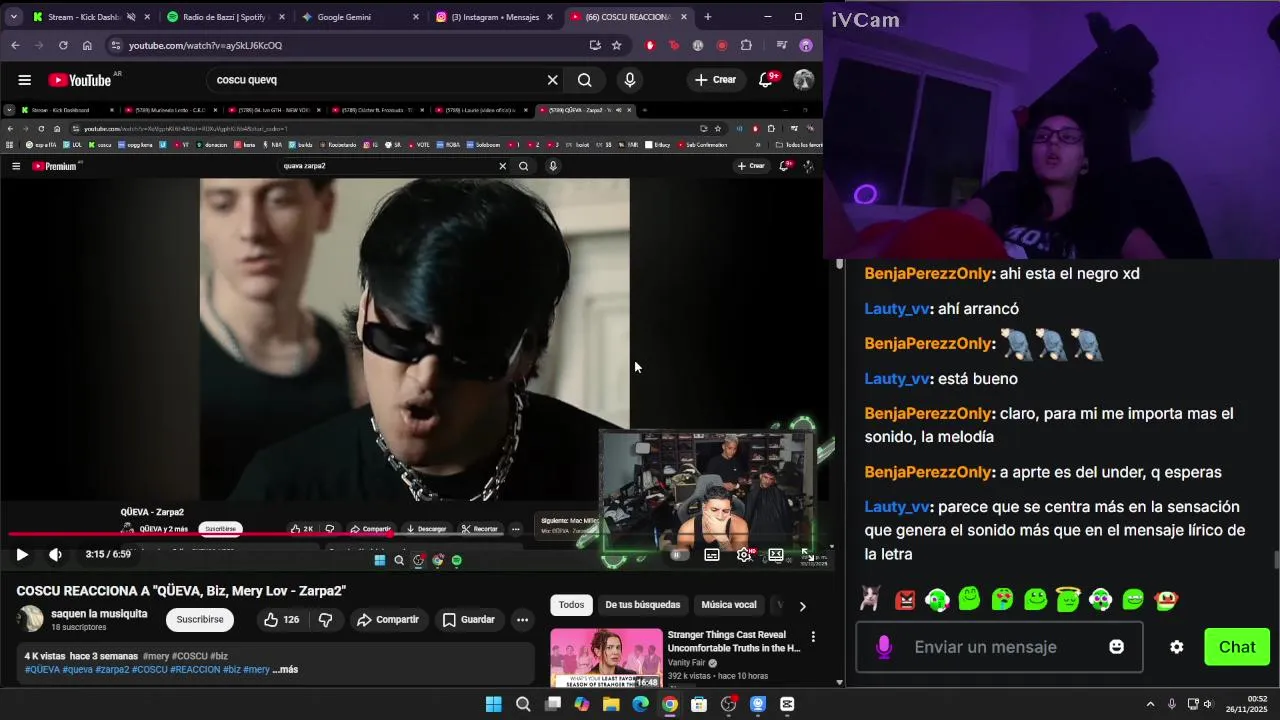Switch to the Stream - Kick Dashboard tab
Viewport: 1280px width, 720px height.
82,17
